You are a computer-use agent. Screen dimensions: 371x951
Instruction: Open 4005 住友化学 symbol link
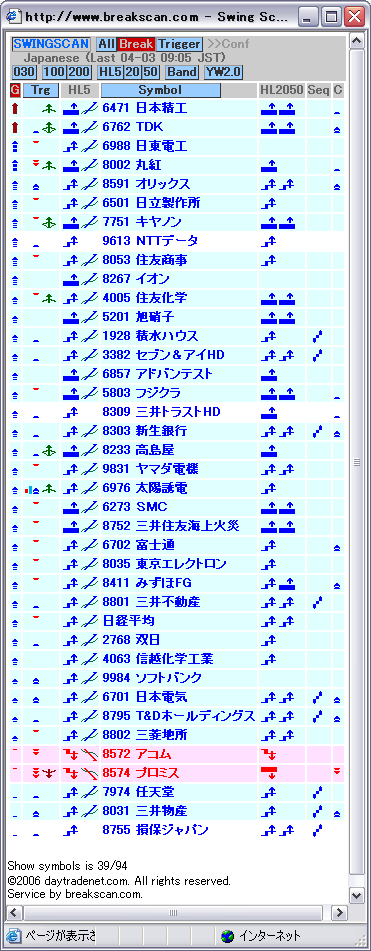pos(145,298)
